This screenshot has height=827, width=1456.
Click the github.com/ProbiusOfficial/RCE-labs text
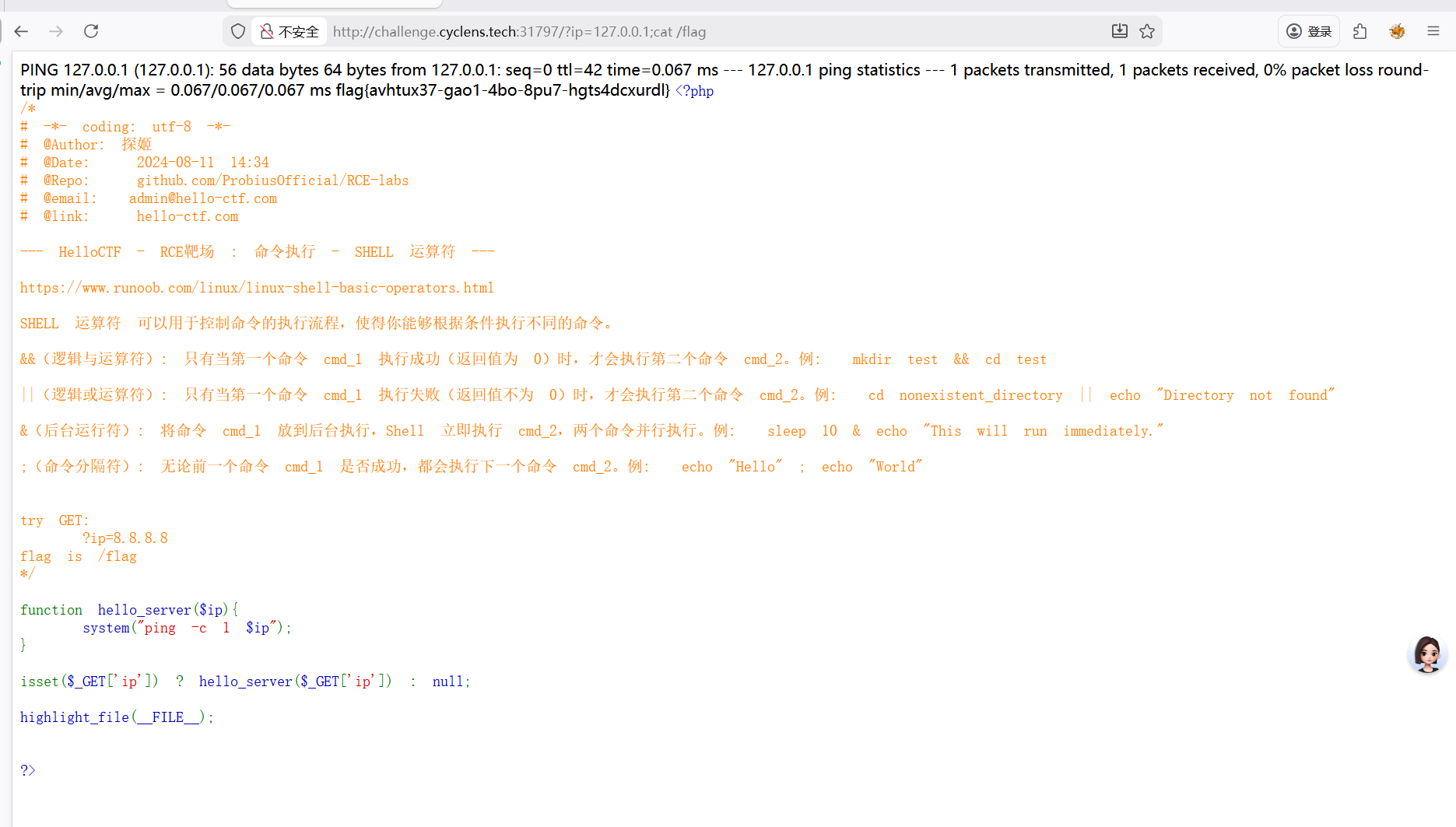272,180
